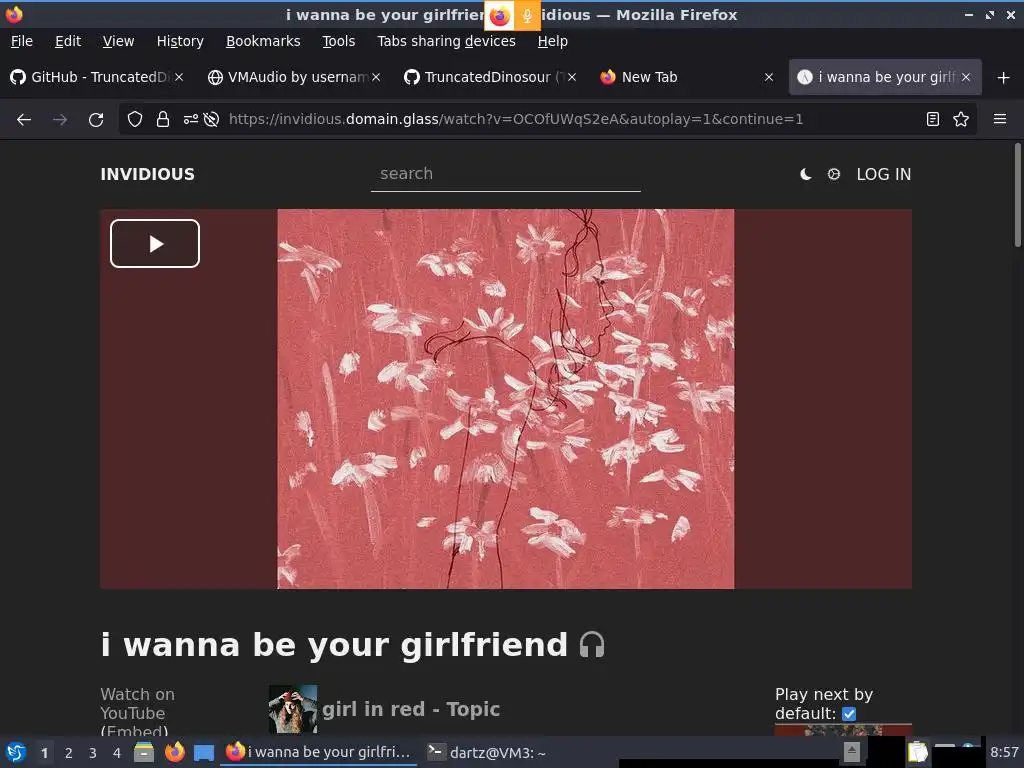
Task: Click the INVIDIOUS home link
Action: [x=148, y=174]
